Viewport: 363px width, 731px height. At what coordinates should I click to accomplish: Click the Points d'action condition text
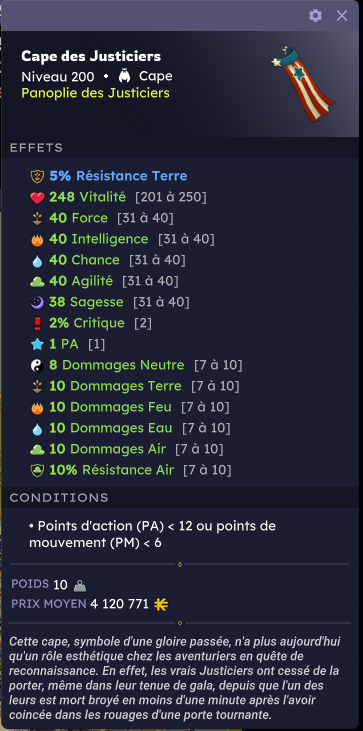(152, 534)
